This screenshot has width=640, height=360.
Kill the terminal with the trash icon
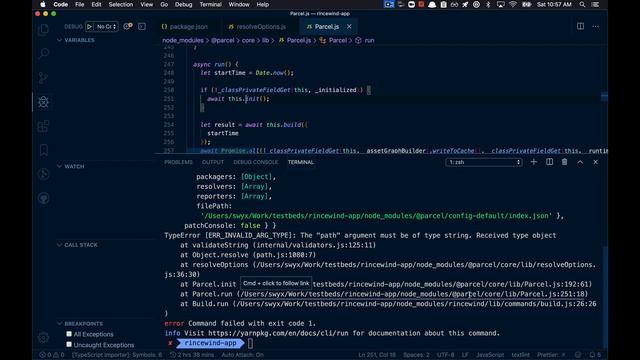click(x=564, y=162)
